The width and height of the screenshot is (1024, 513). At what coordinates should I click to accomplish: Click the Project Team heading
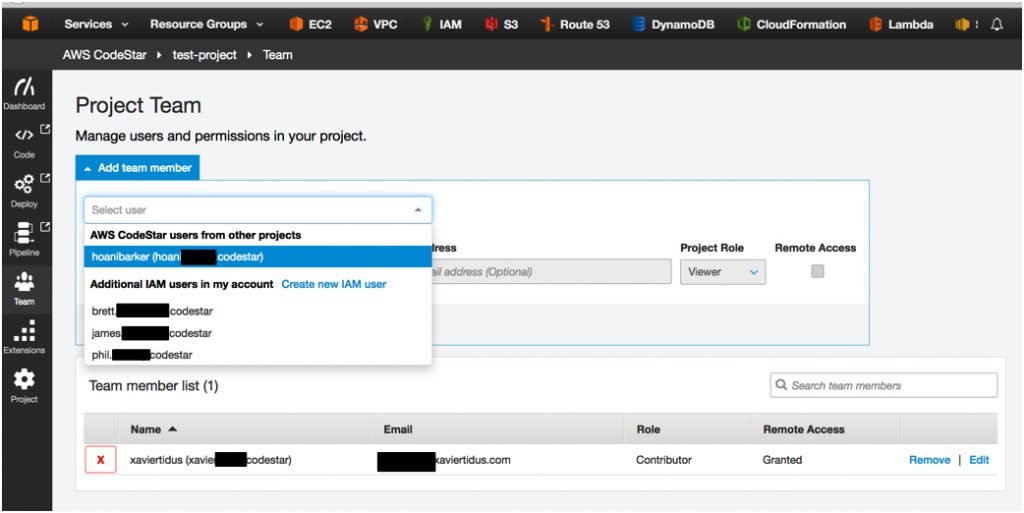[x=138, y=106]
